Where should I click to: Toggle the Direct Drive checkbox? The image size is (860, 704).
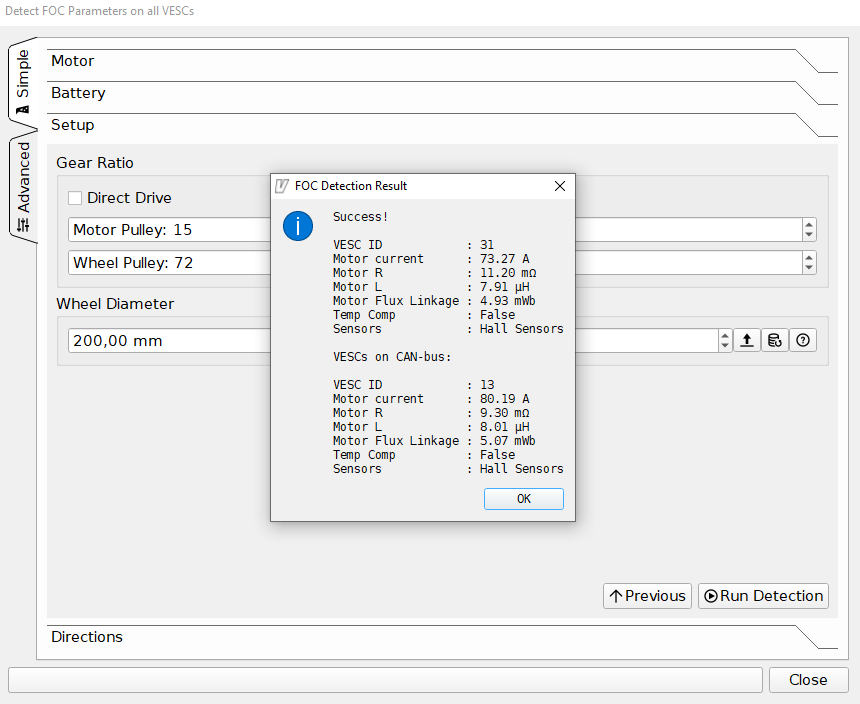[75, 198]
